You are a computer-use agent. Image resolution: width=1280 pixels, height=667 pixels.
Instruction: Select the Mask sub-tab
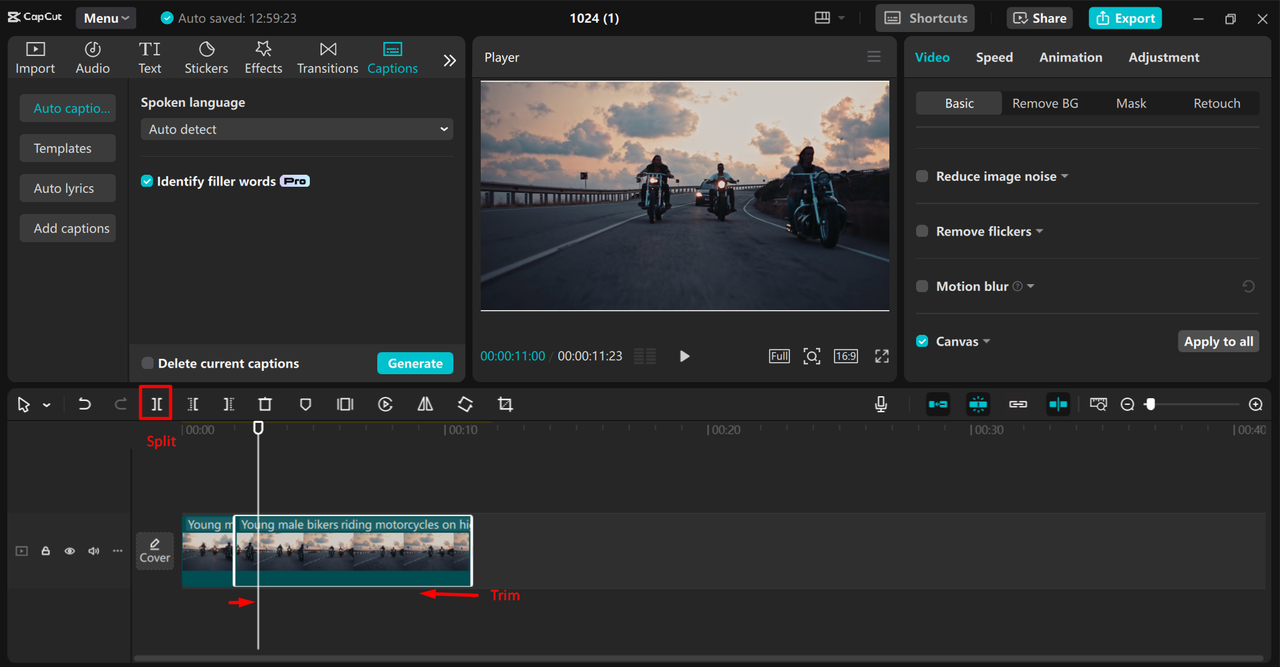click(x=1131, y=103)
